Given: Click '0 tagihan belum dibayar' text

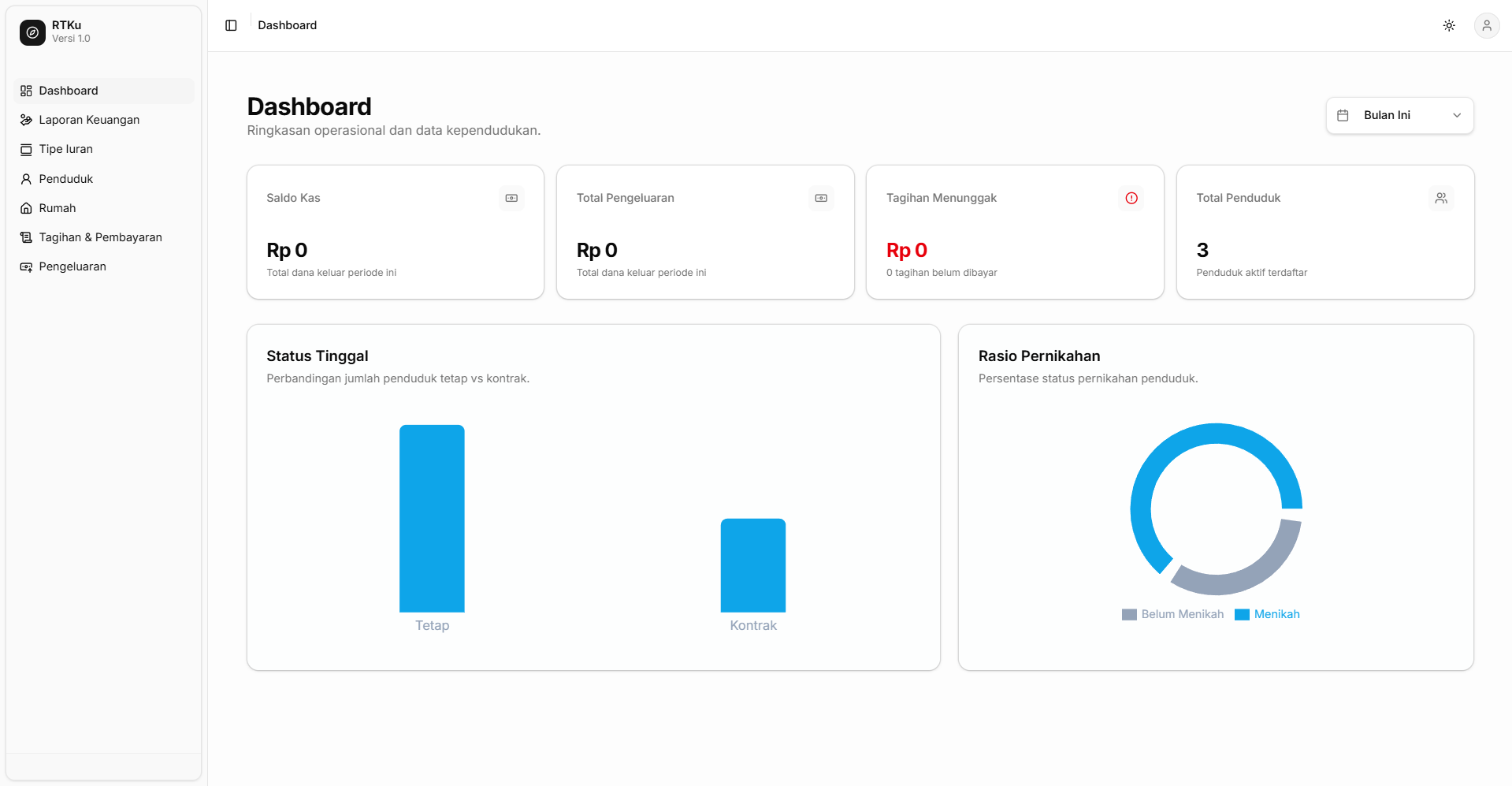Looking at the screenshot, I should tap(942, 273).
